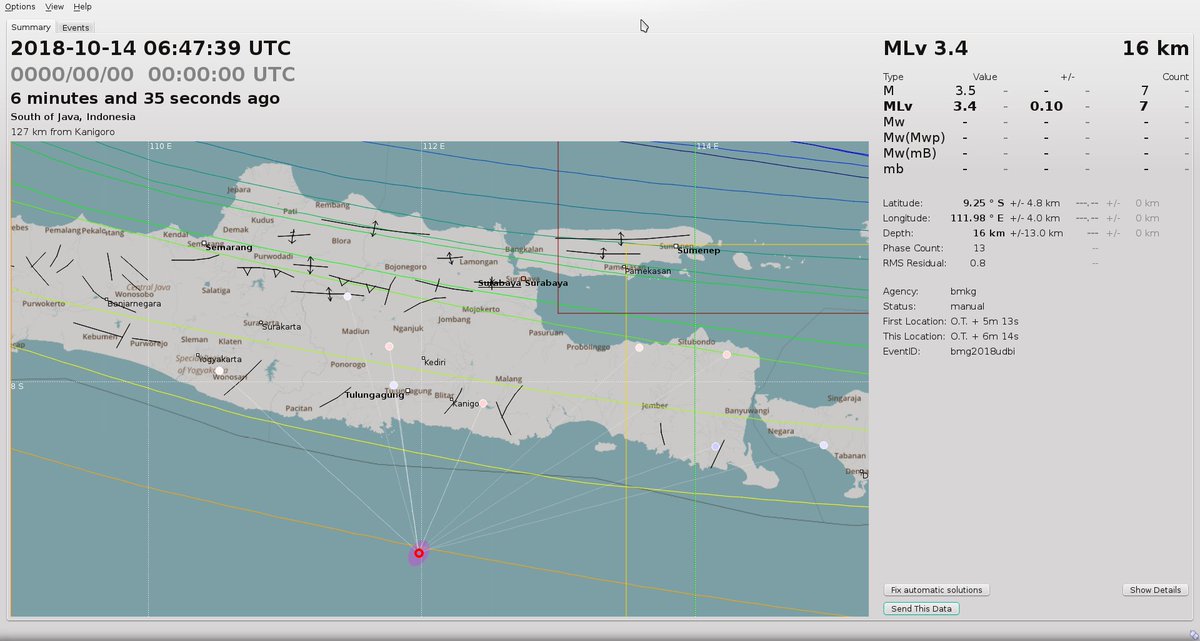The image size is (1200, 641).
Task: Click the '127 km from Kanigoro' text
Action: point(63,131)
